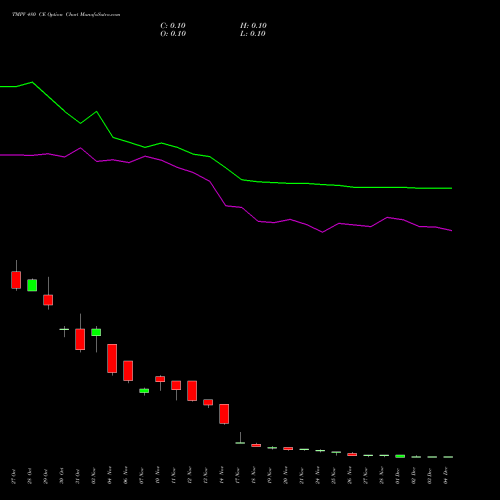Click the '11 Nov' date axis label
This screenshot has width=500, height=500.
174,476
